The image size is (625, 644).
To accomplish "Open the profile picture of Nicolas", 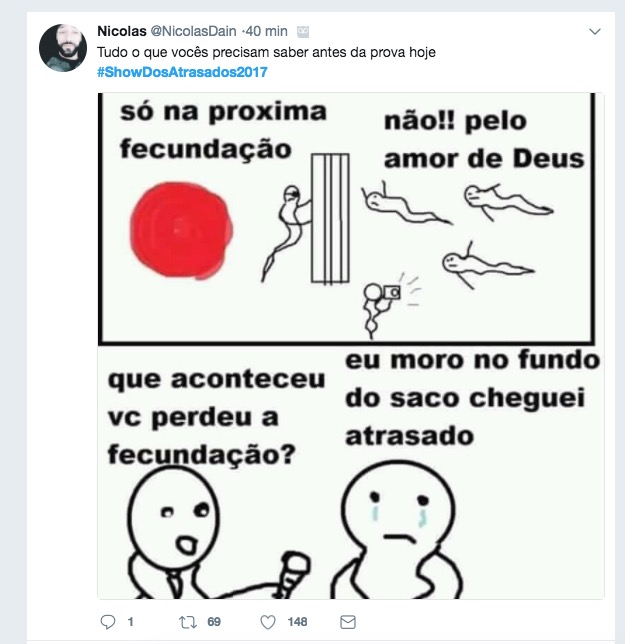I will (x=63, y=48).
